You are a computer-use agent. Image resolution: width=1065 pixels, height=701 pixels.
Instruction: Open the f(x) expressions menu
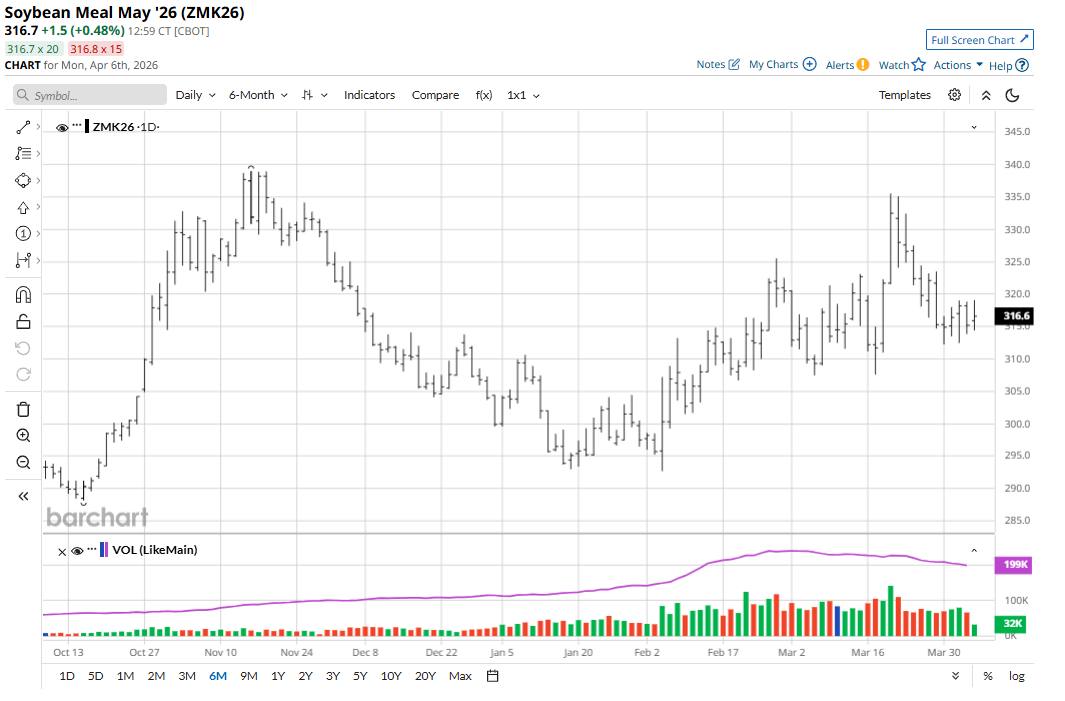pyautogui.click(x=484, y=95)
